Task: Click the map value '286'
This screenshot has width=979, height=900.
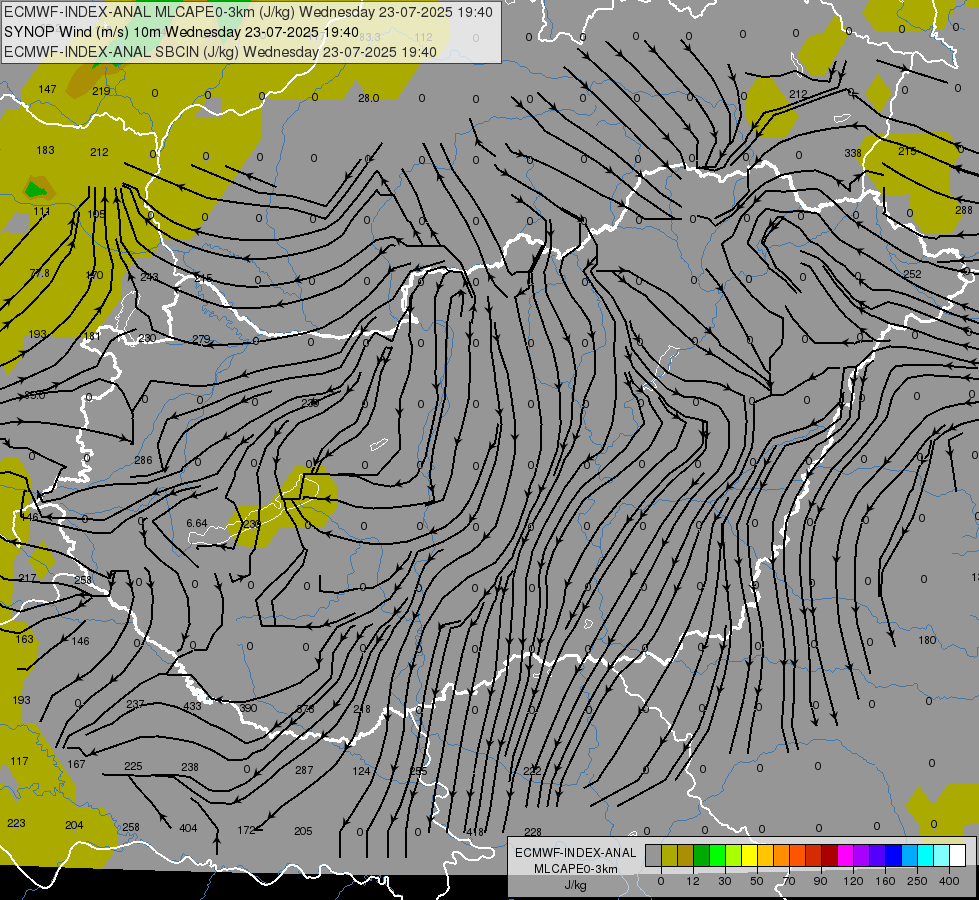Action: pyautogui.click(x=143, y=460)
